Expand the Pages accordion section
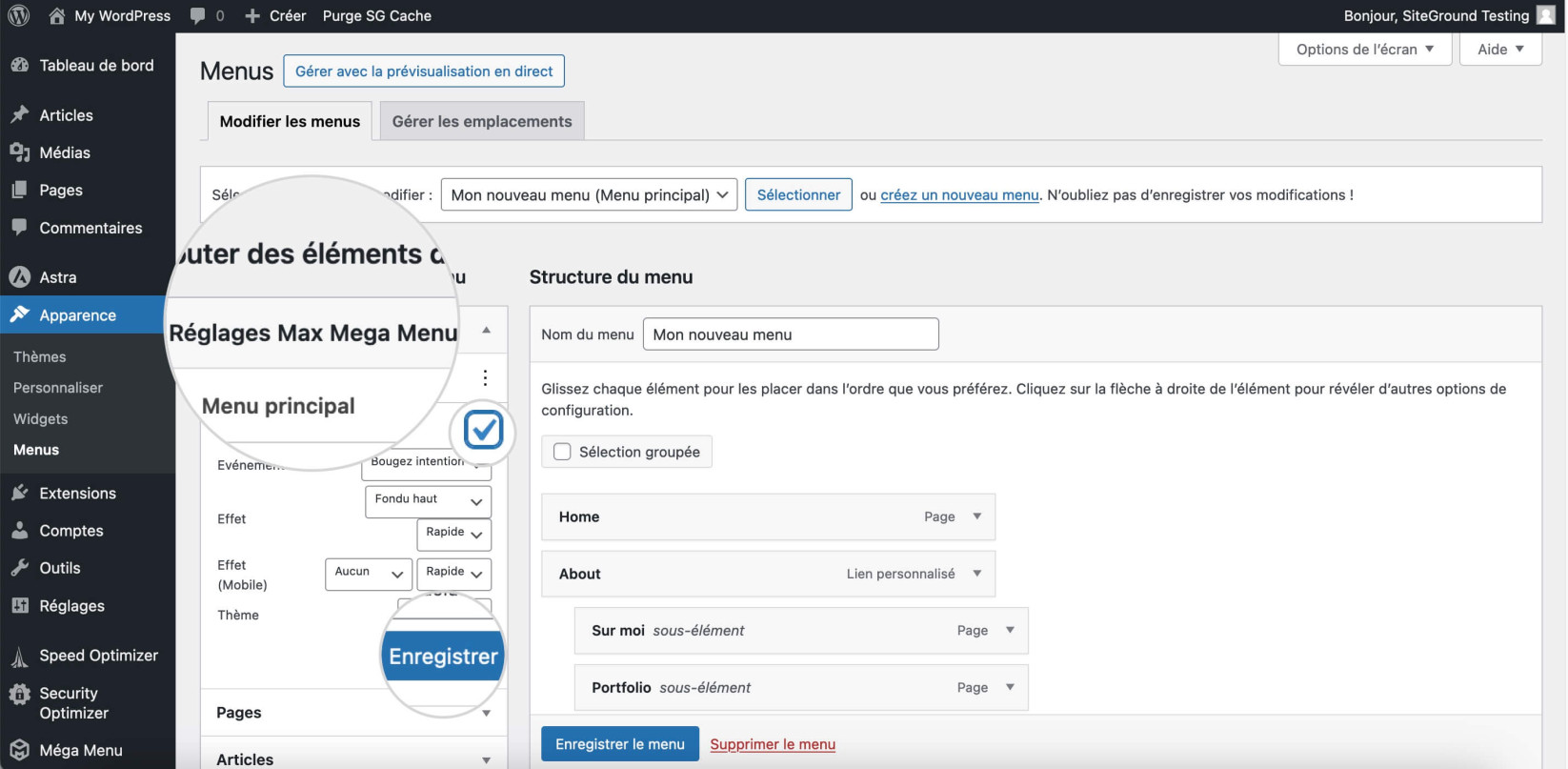 pos(353,713)
